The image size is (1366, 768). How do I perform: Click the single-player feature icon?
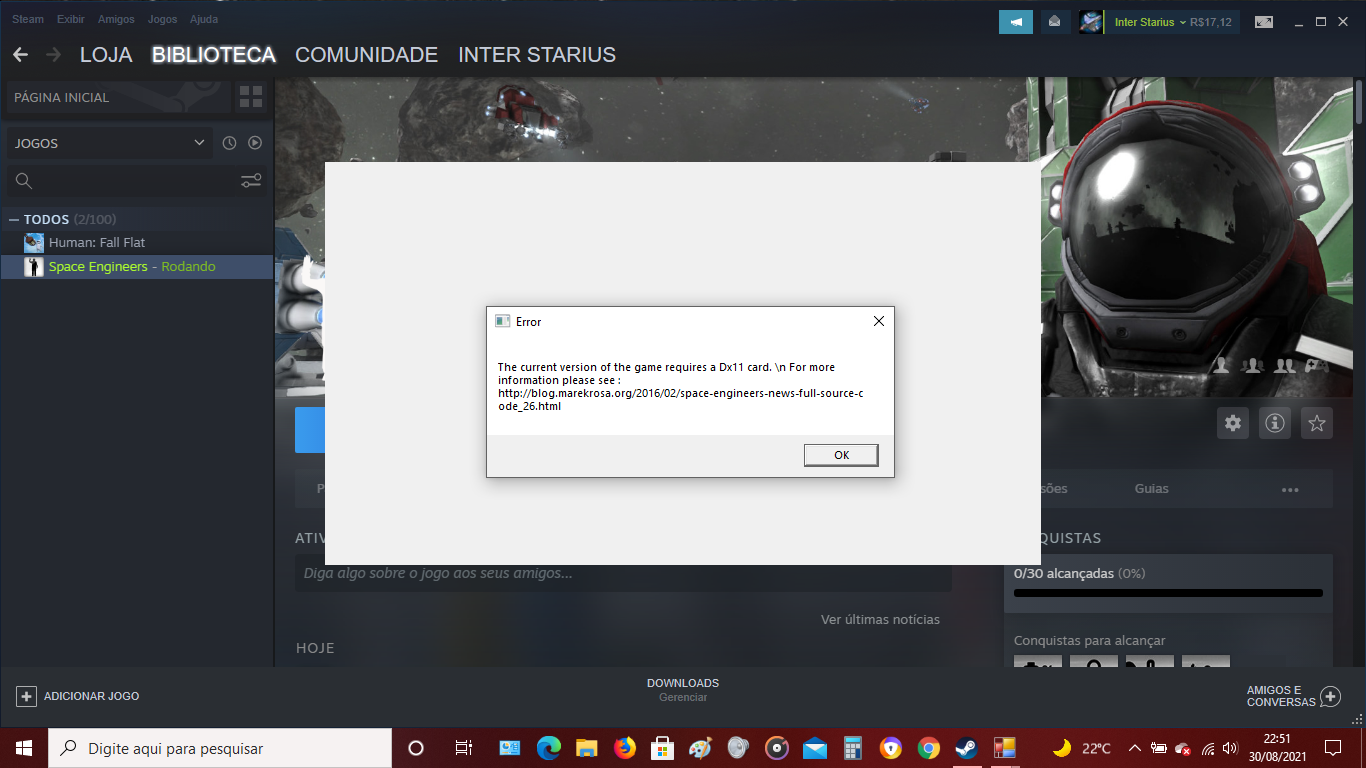[x=1221, y=366]
